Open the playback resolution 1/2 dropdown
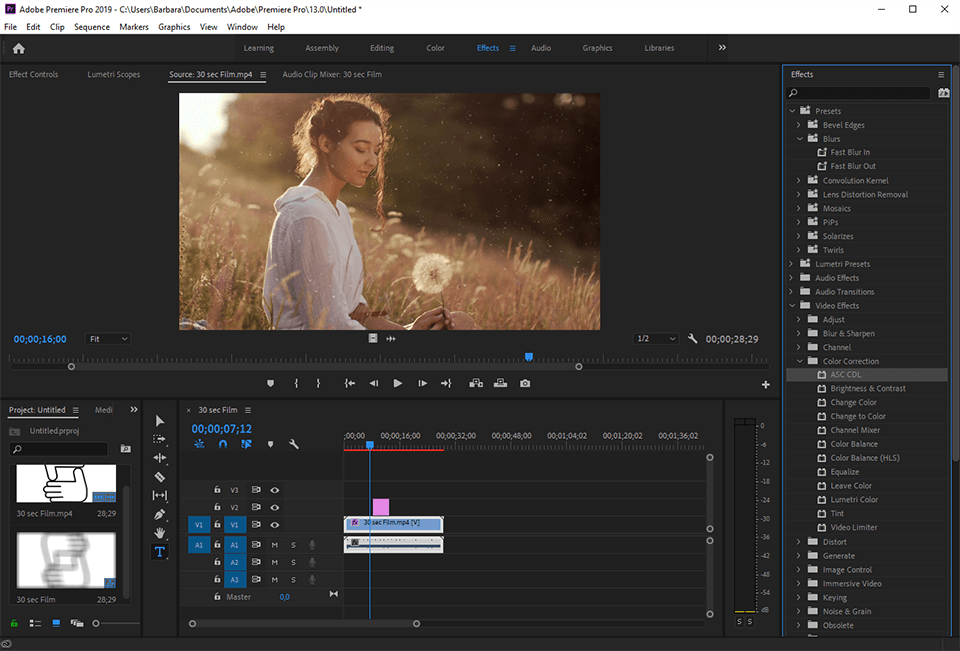The height and width of the screenshot is (651, 960). click(x=655, y=339)
